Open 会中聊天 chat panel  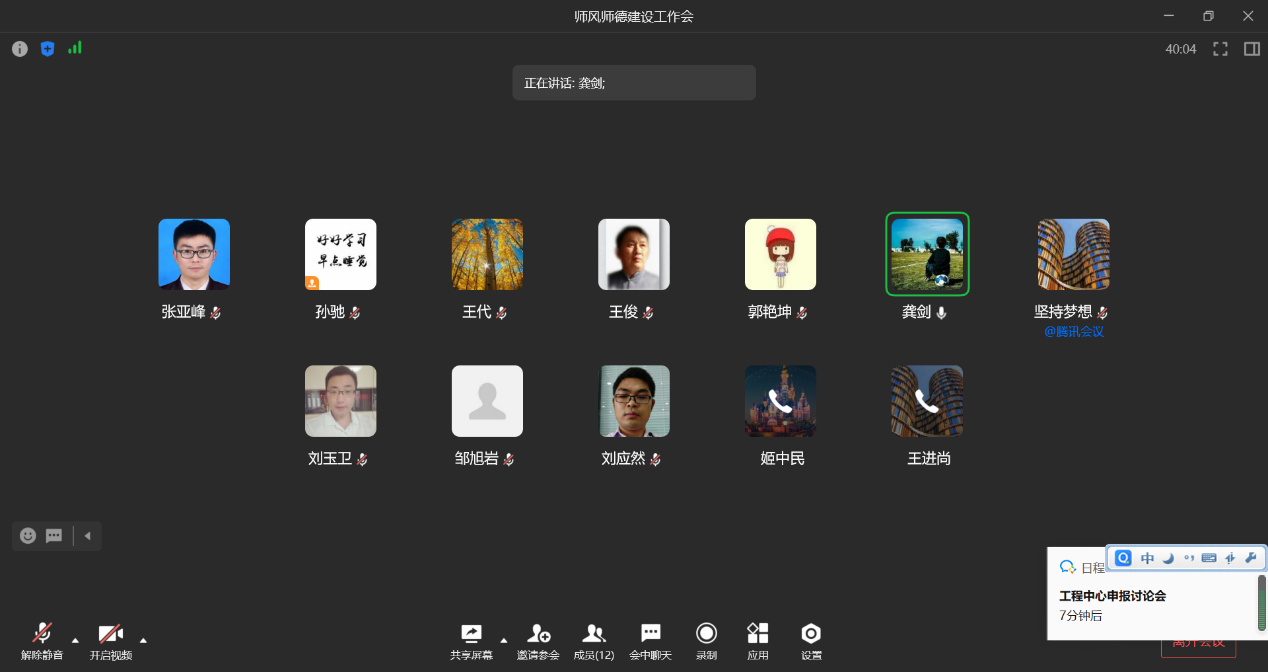[x=650, y=640]
